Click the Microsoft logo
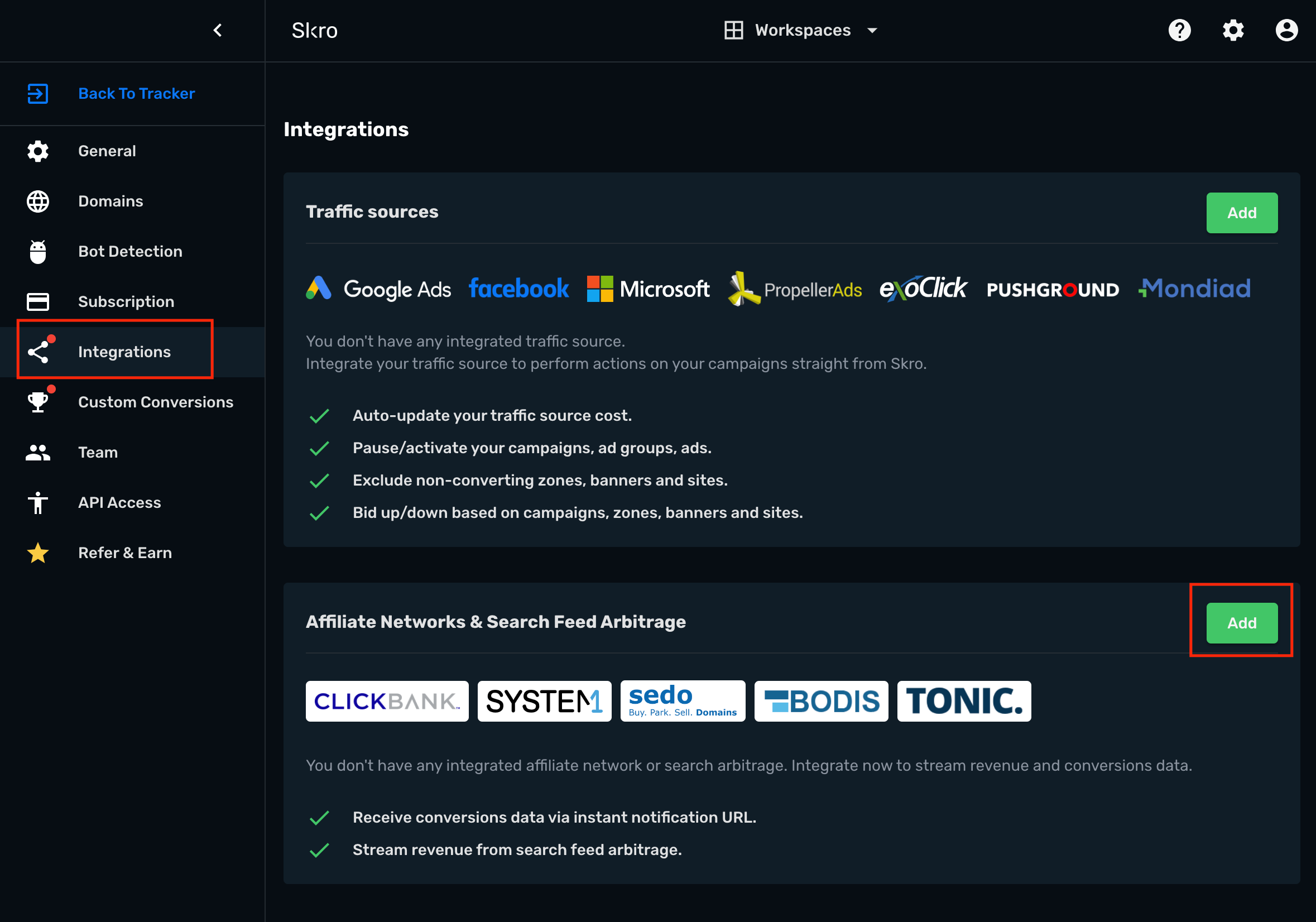The image size is (1316, 922). [x=649, y=289]
